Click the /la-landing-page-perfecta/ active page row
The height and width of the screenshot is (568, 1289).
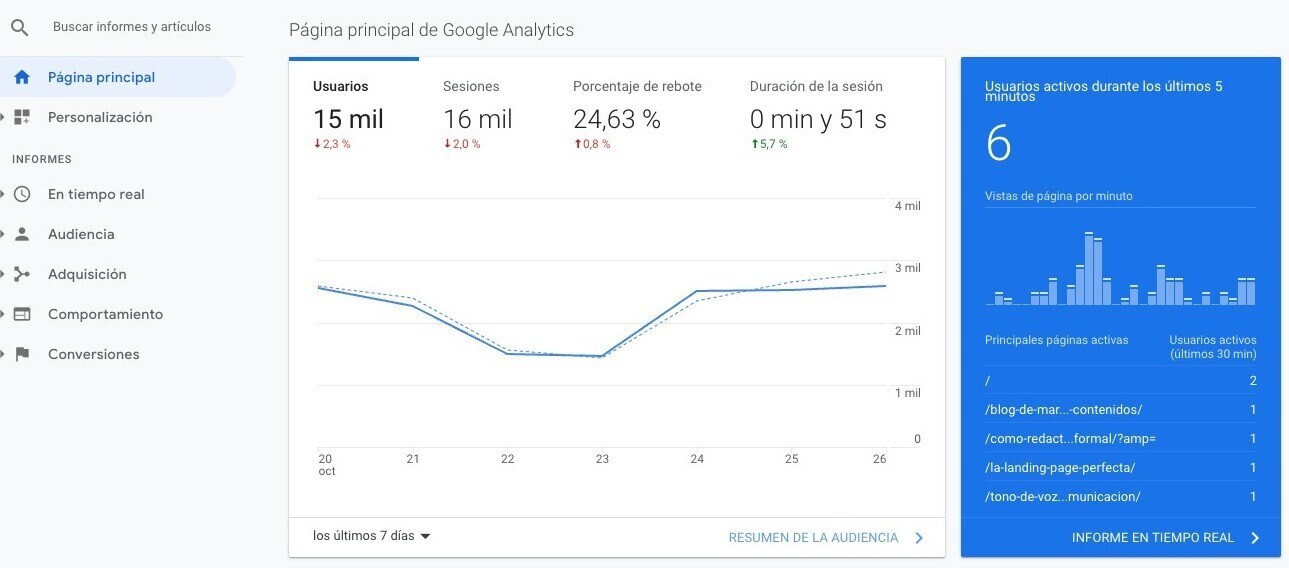click(x=1060, y=467)
